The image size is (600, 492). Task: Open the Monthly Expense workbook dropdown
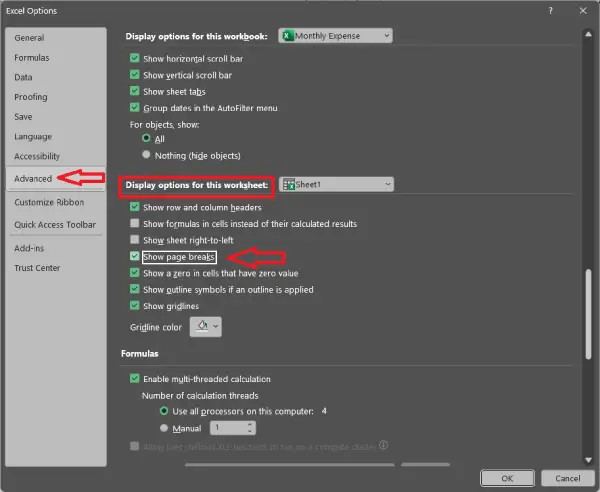(335, 36)
